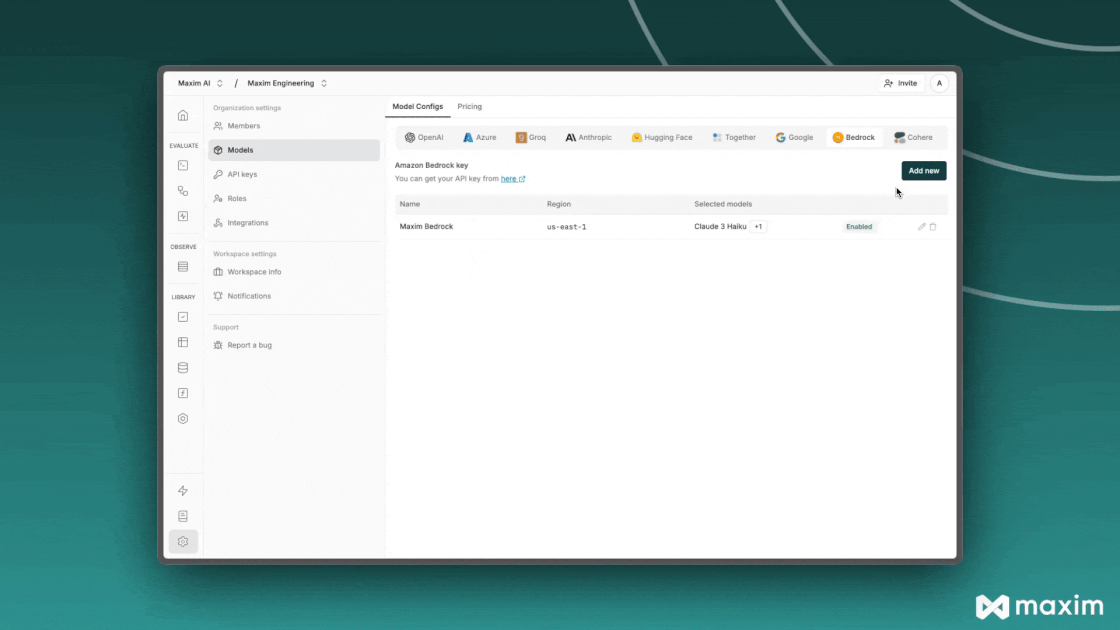Click the settings gear icon in the sidebar
1120x630 pixels.
click(183, 541)
